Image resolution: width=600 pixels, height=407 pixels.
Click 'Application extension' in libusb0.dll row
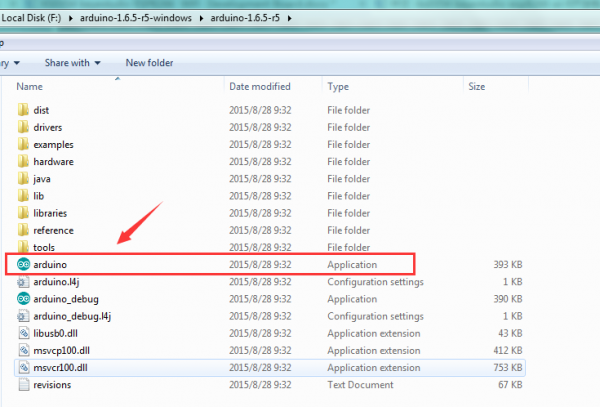373,334
